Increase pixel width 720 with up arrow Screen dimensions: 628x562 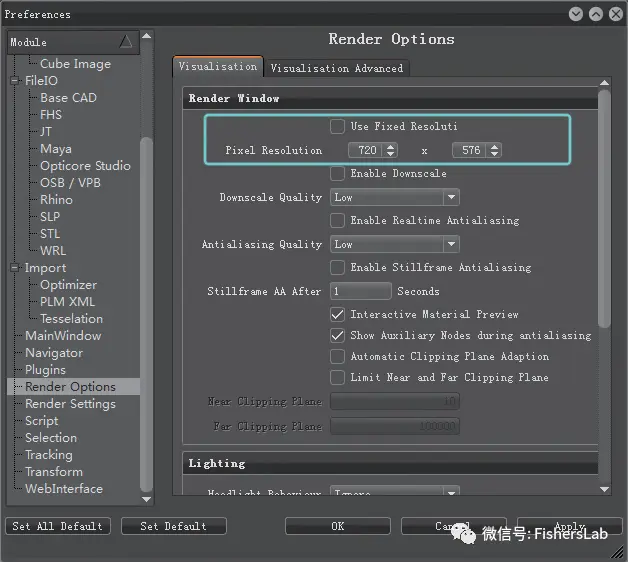(x=390, y=147)
